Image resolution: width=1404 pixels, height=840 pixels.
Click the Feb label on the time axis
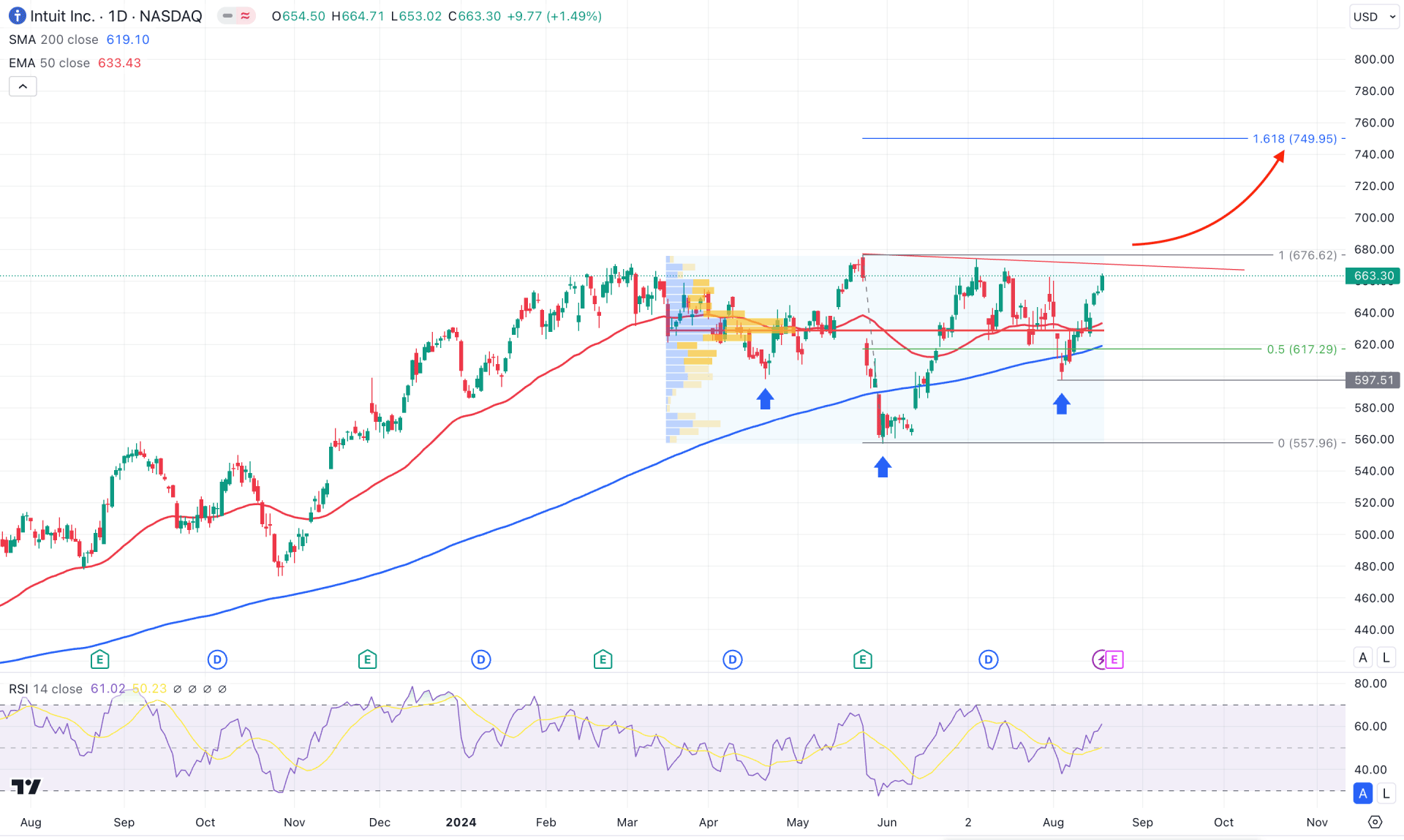(x=546, y=822)
